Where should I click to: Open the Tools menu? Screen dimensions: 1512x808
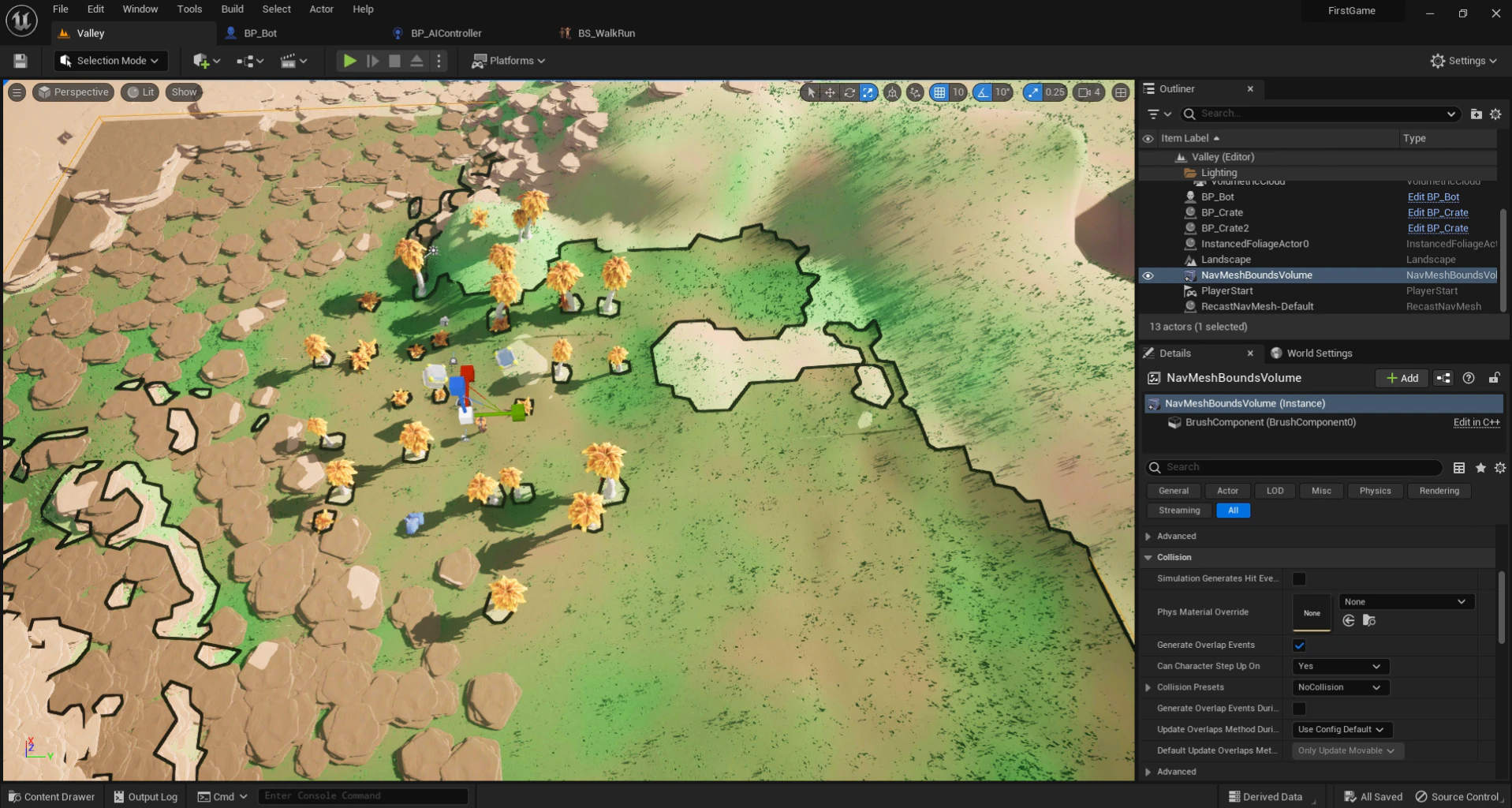click(x=189, y=9)
